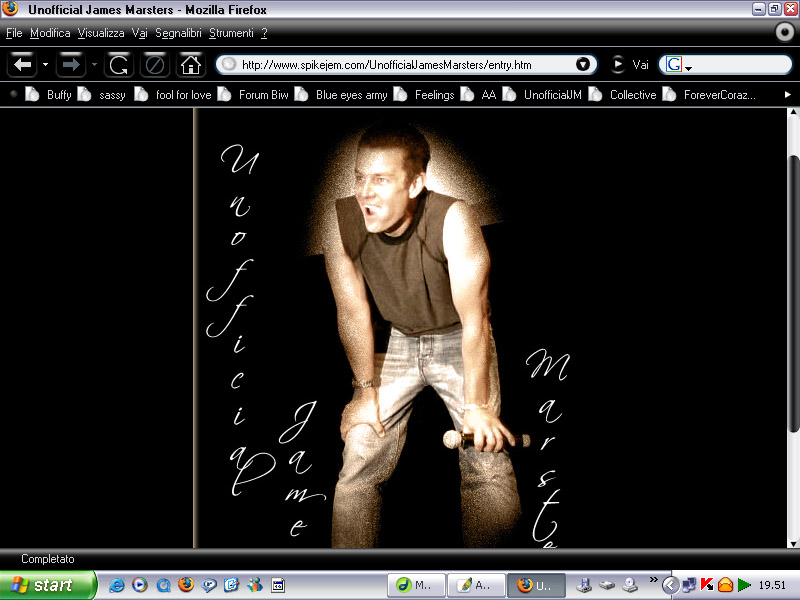This screenshot has height=600, width=800.
Task: Open the Windows start menu
Action: coord(47,585)
